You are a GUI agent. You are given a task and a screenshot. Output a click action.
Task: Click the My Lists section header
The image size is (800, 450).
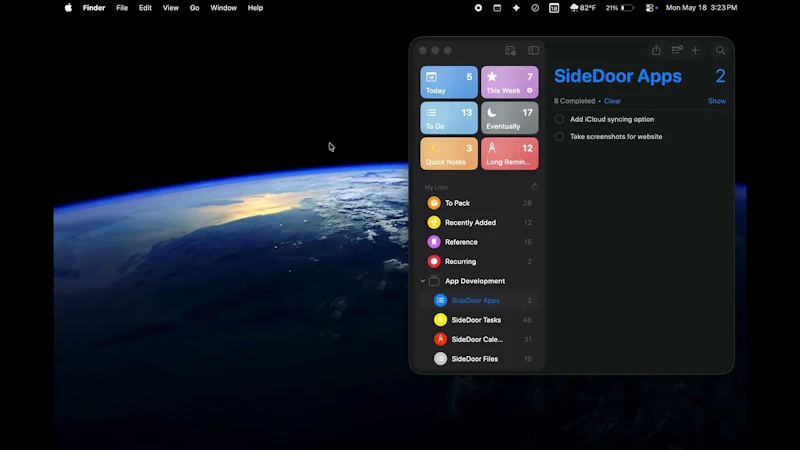point(436,187)
